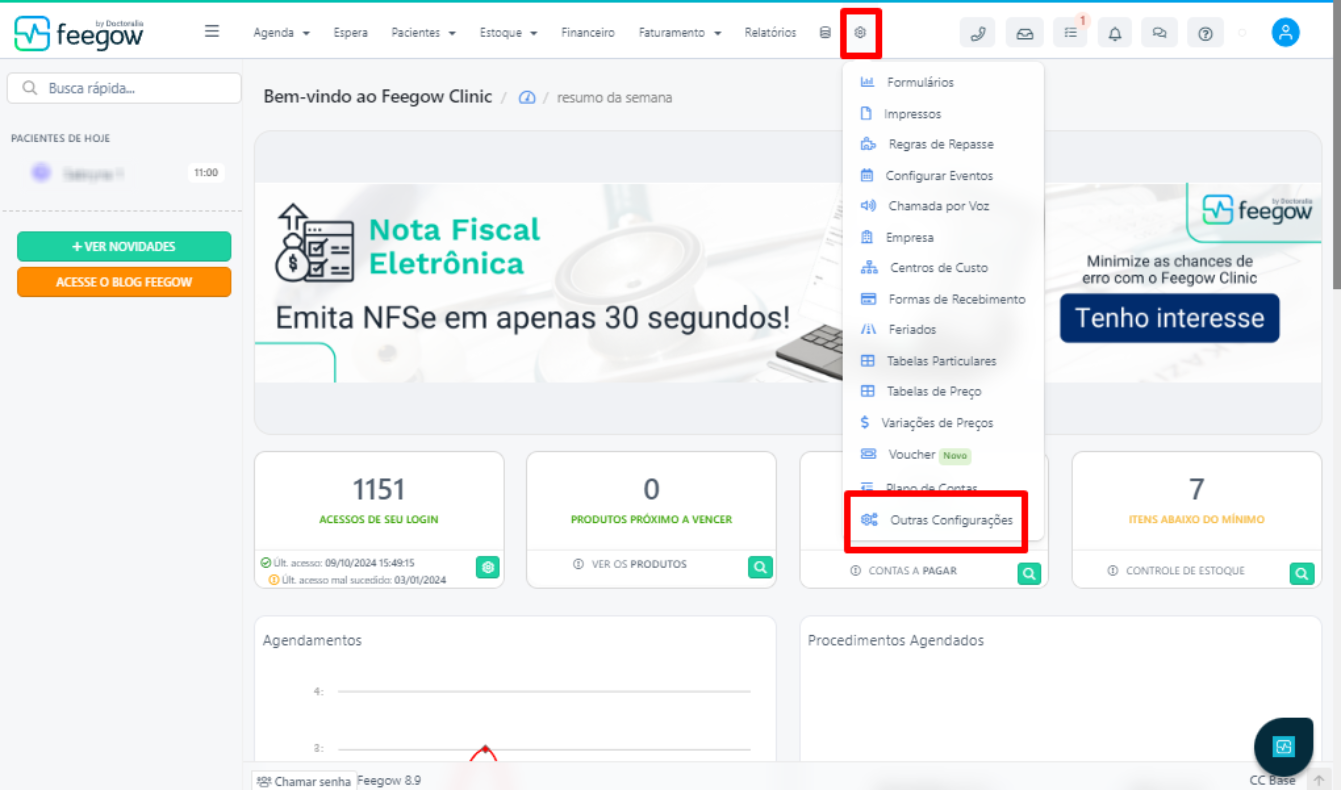Open the notifications bell icon
Image resolution: width=1341 pixels, height=790 pixels.
pos(1115,33)
